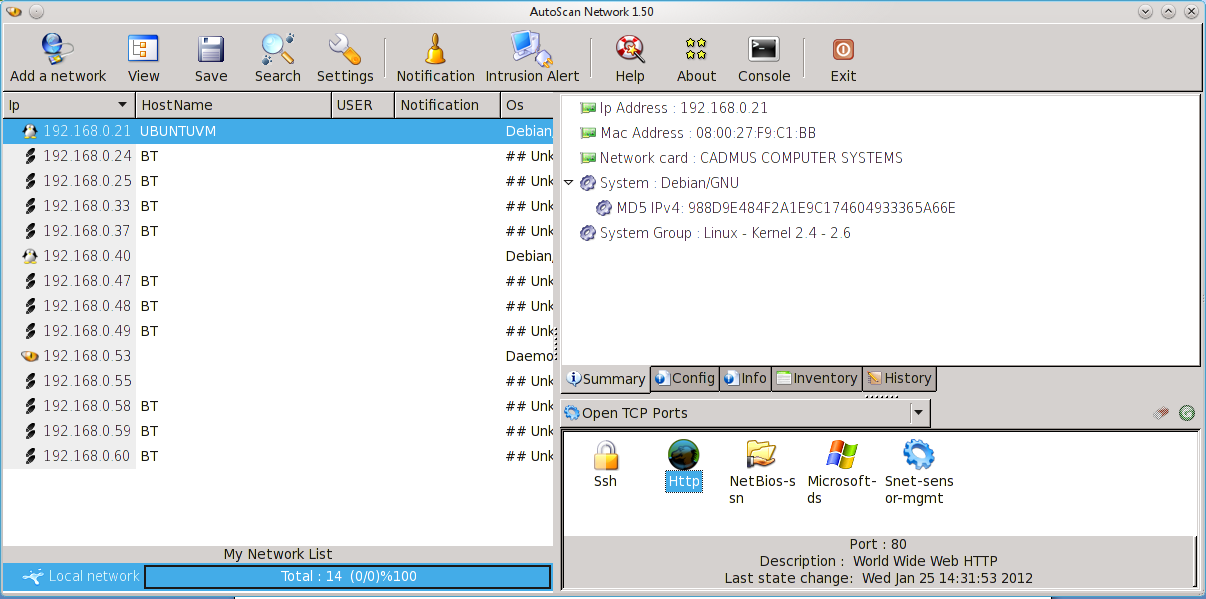Select host row 192.168.0.21 UBUNTUVM
This screenshot has height=599, width=1206.
pyautogui.click(x=278, y=131)
